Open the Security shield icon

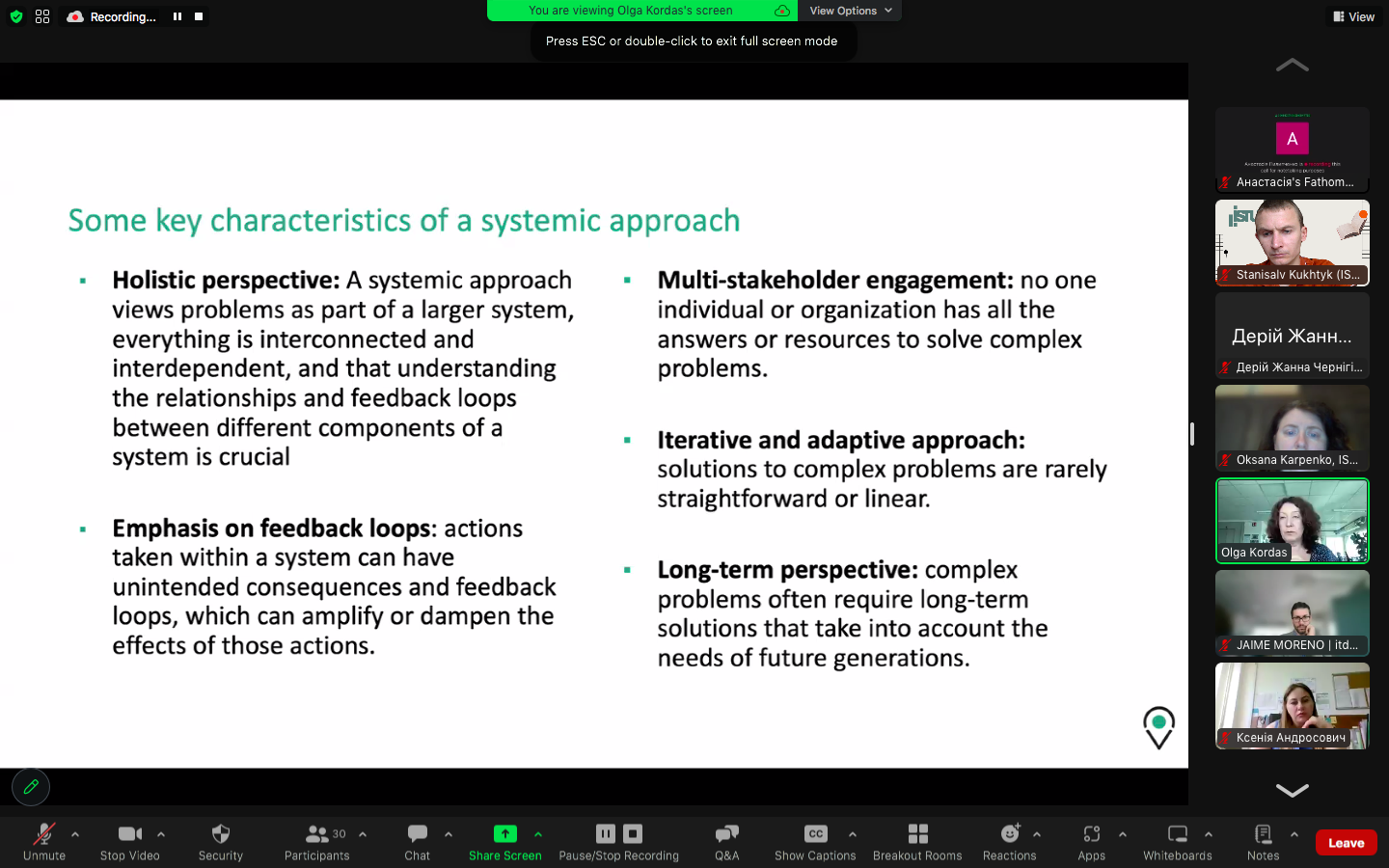(x=221, y=833)
